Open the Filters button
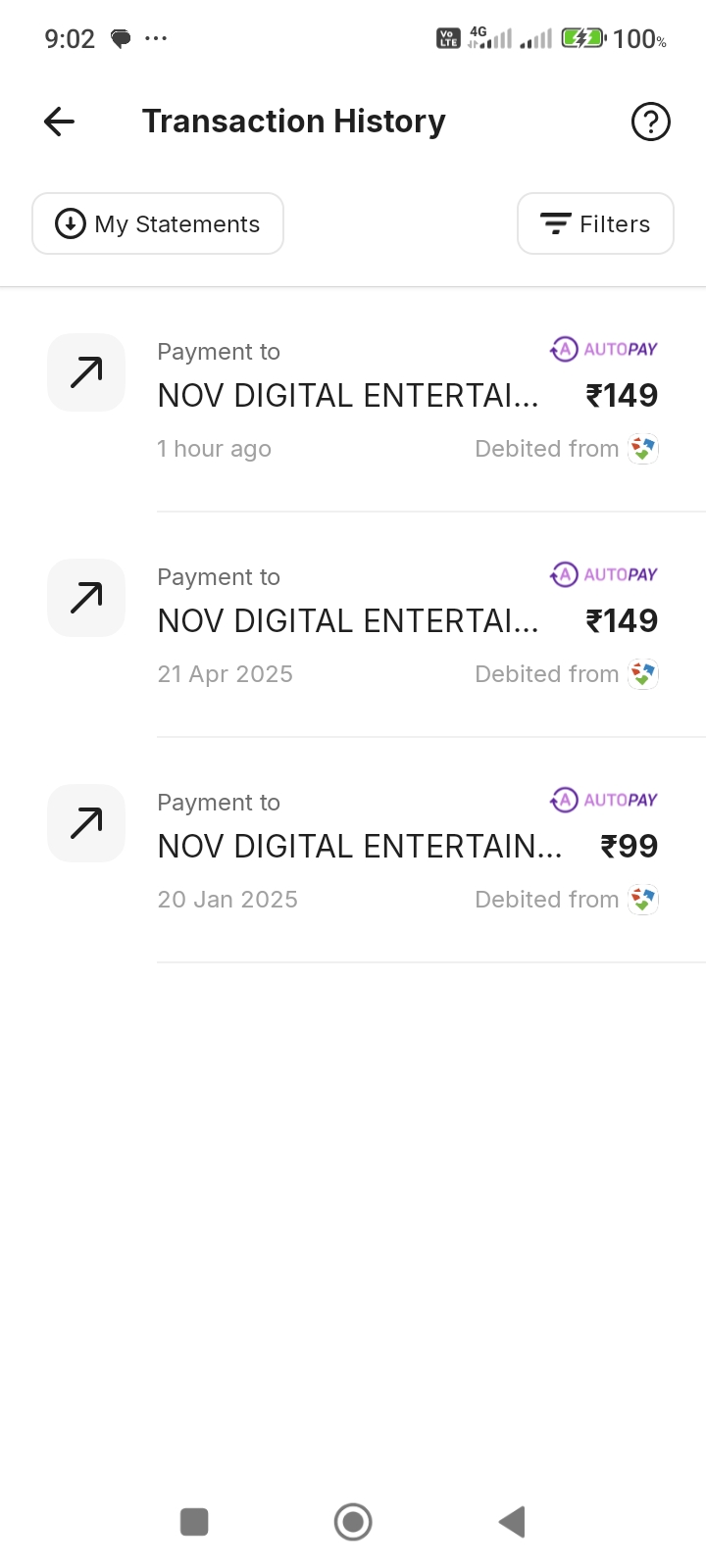The width and height of the screenshot is (706, 1568). pos(595,224)
